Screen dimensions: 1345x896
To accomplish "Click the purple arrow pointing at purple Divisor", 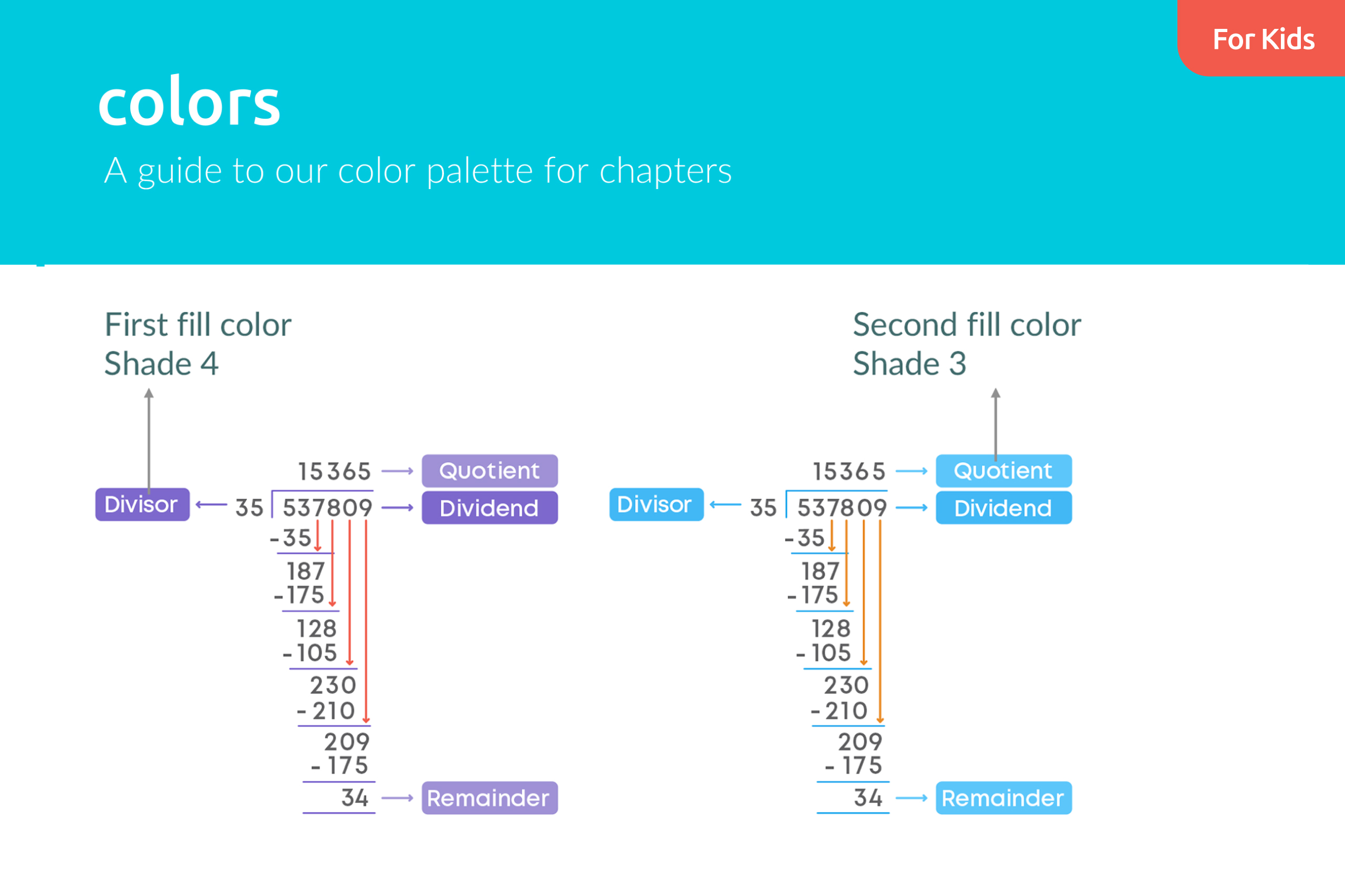I will pyautogui.click(x=212, y=505).
